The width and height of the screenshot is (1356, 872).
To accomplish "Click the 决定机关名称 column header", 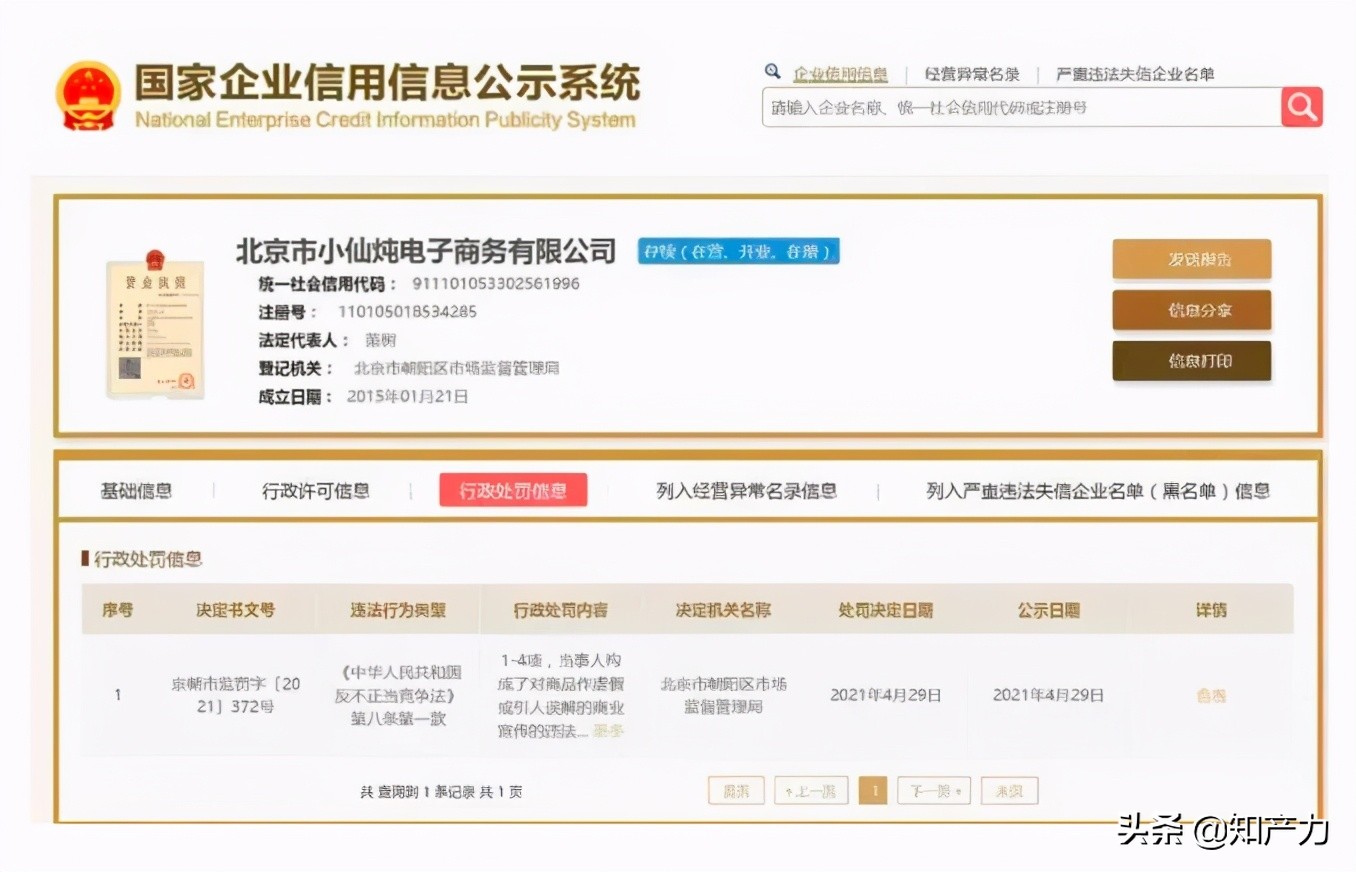I will tap(723, 610).
